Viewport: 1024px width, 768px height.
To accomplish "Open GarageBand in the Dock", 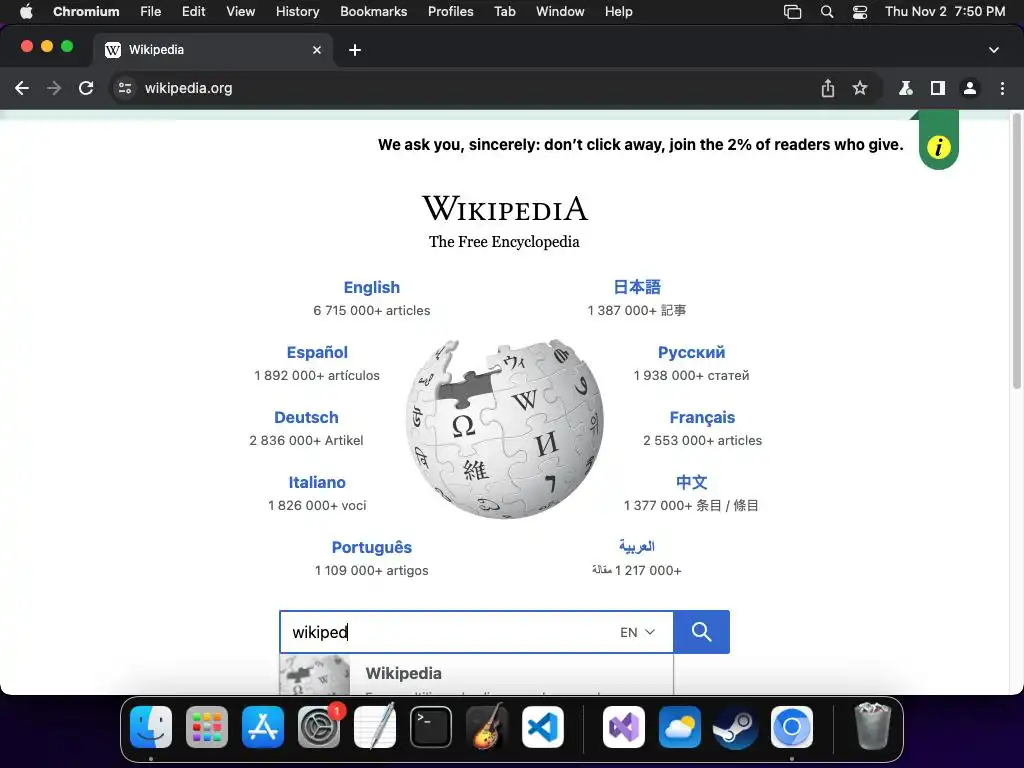I will tap(487, 727).
